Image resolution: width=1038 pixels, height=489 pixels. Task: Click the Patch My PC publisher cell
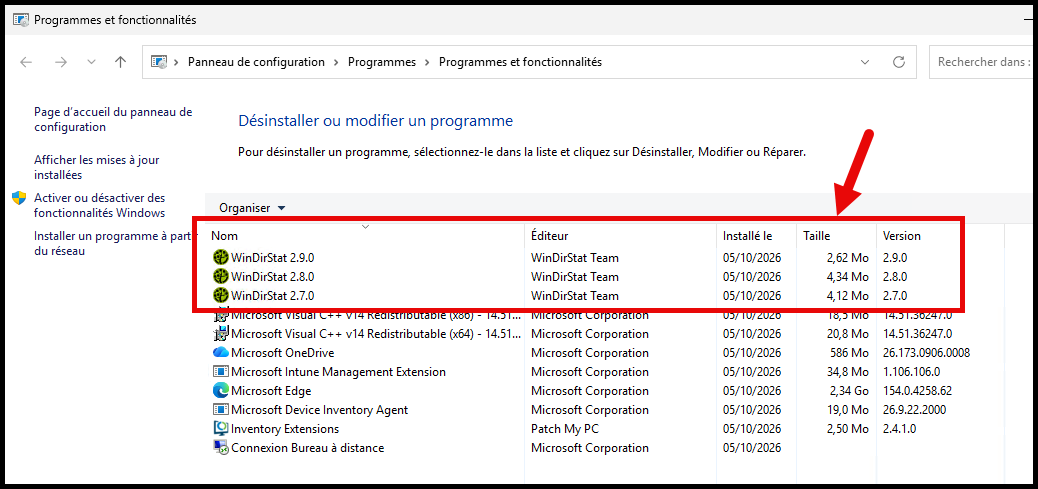(x=565, y=429)
